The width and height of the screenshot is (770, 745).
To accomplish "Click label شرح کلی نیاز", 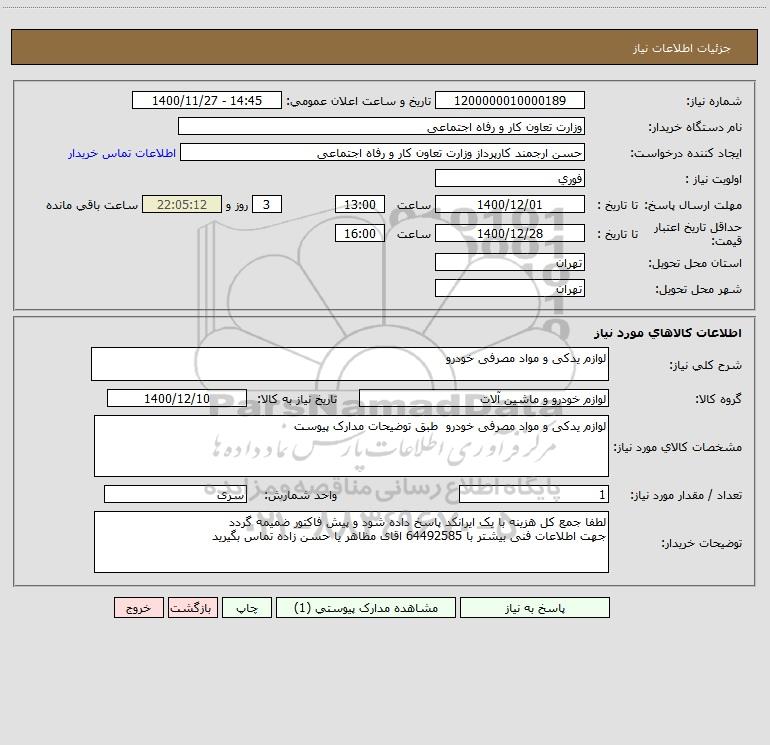I will click(706, 365).
